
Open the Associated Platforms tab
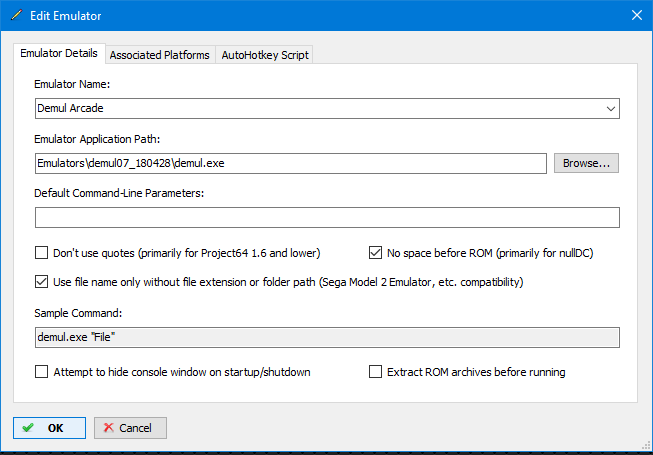point(160,55)
